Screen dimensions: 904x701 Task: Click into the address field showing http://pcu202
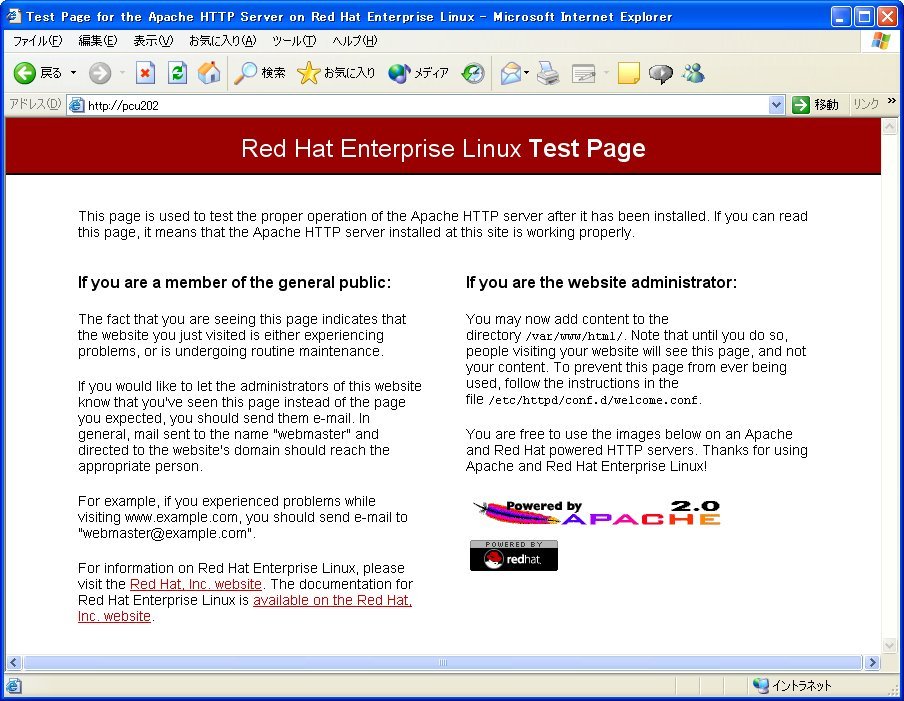pos(427,105)
